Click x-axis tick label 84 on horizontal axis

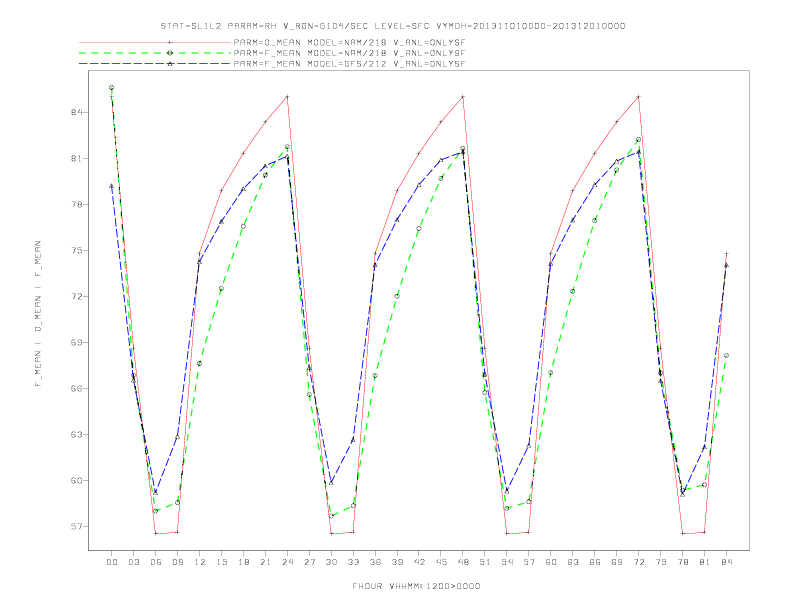tap(727, 562)
